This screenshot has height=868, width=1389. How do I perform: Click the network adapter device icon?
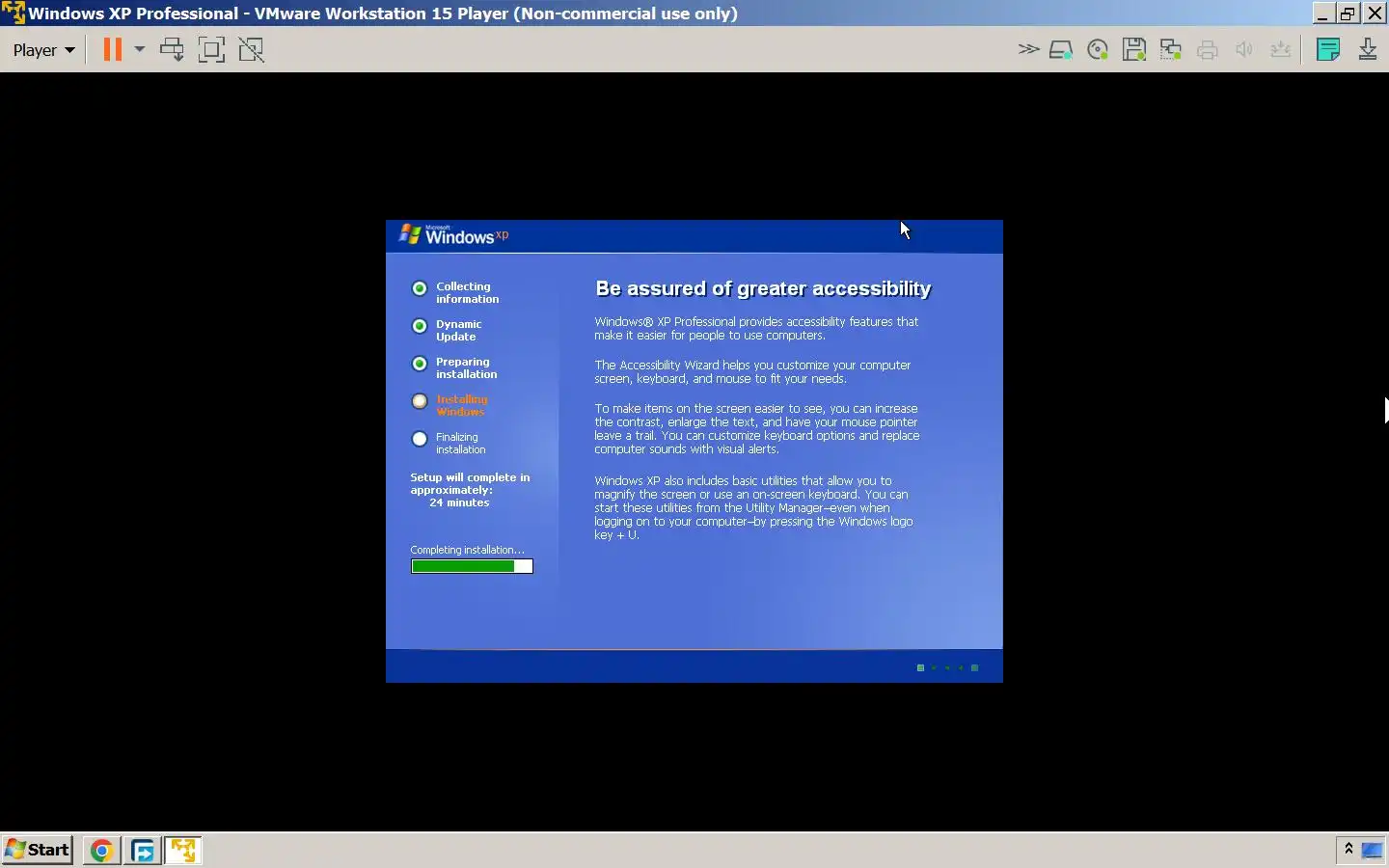pos(1171,50)
